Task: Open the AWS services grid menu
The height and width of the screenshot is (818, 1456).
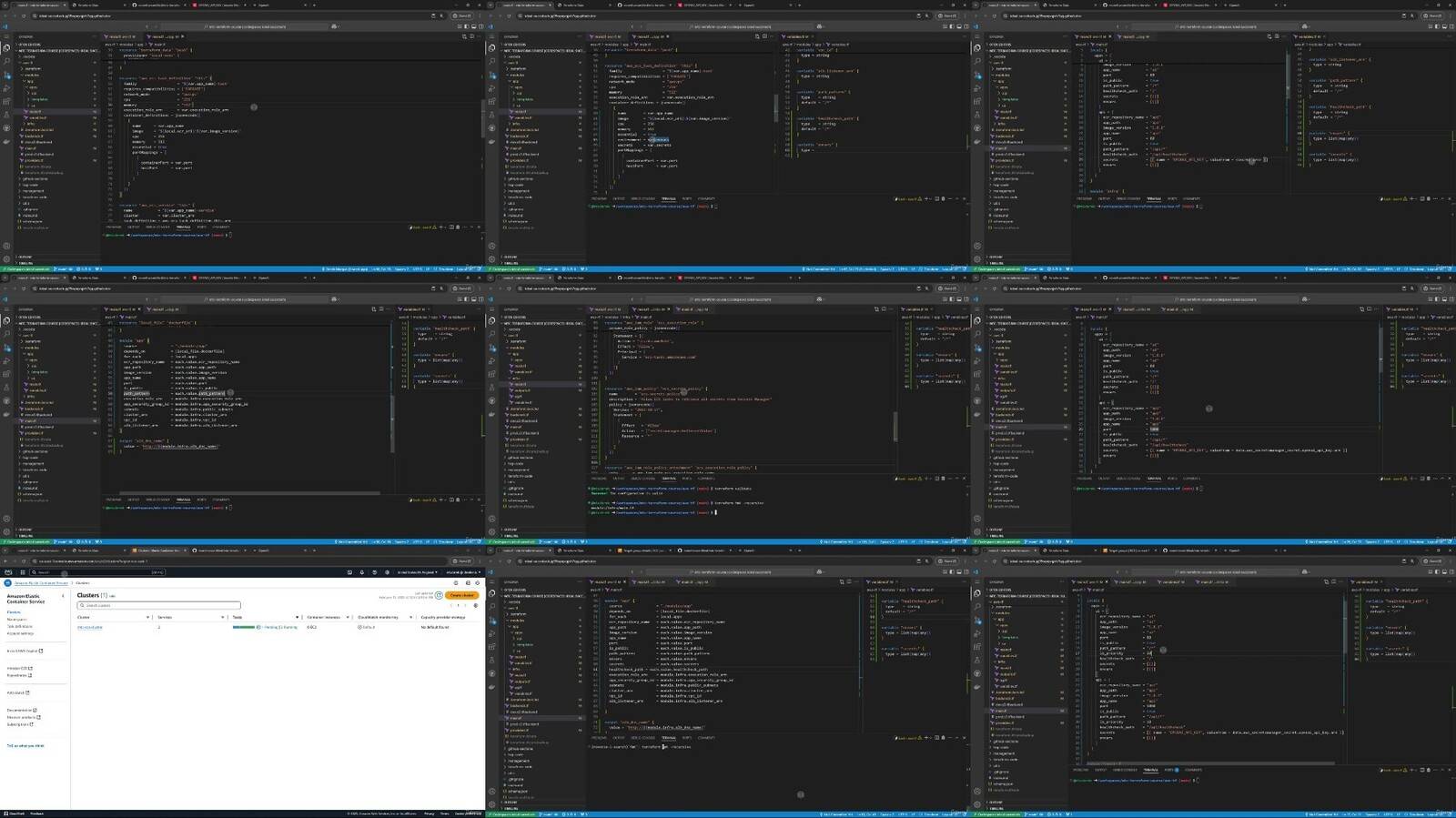Action: (23, 572)
